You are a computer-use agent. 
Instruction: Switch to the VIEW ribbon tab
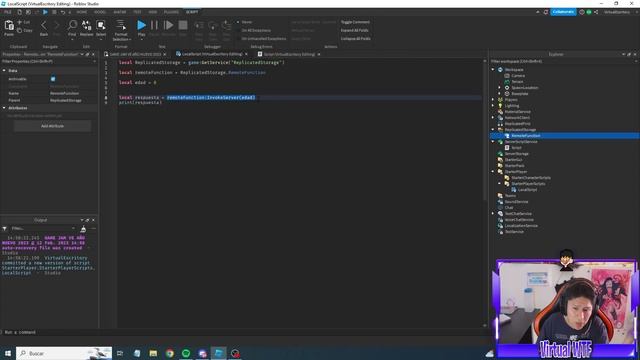[153, 12]
